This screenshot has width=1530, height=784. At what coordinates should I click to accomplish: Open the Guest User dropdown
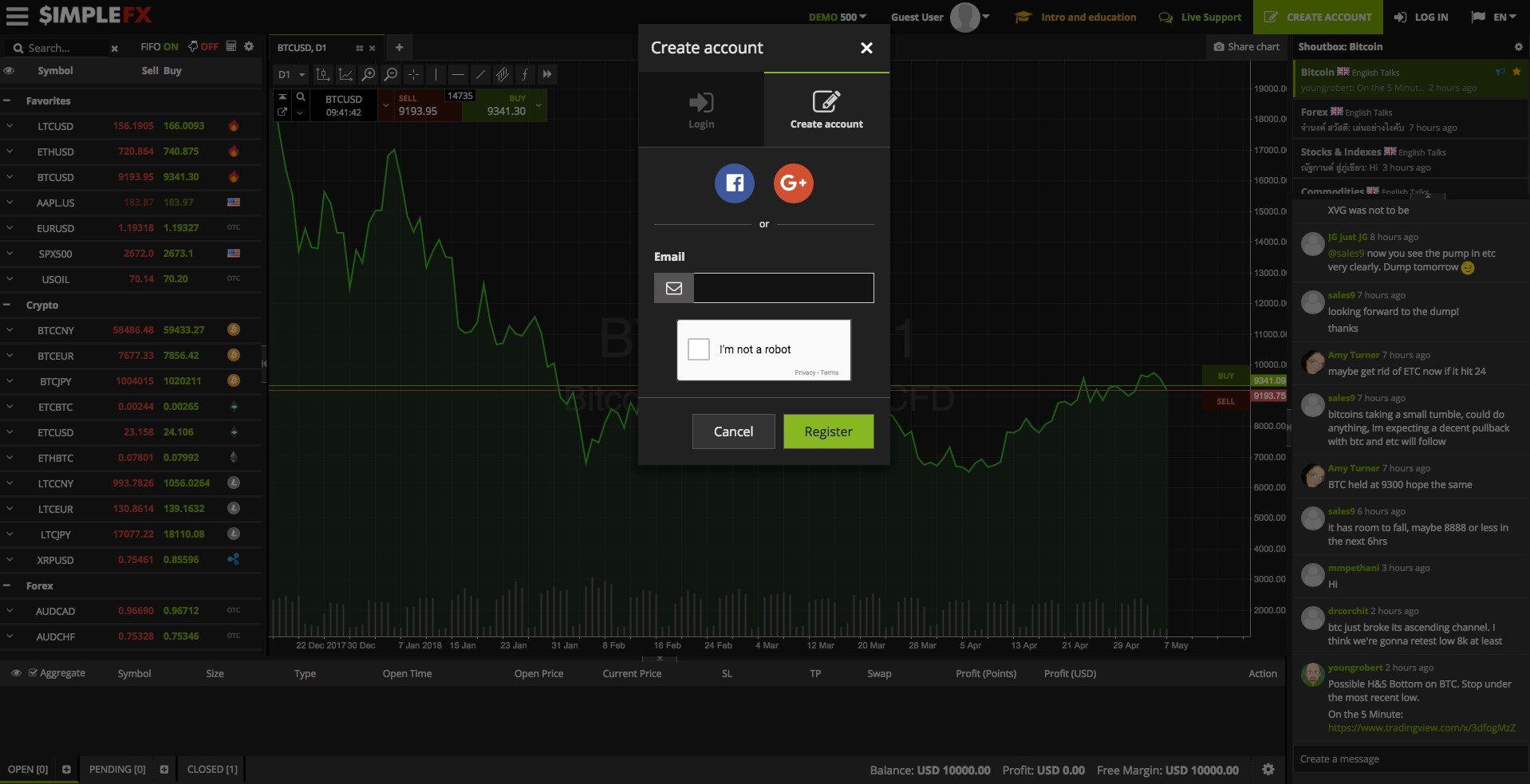tap(940, 17)
